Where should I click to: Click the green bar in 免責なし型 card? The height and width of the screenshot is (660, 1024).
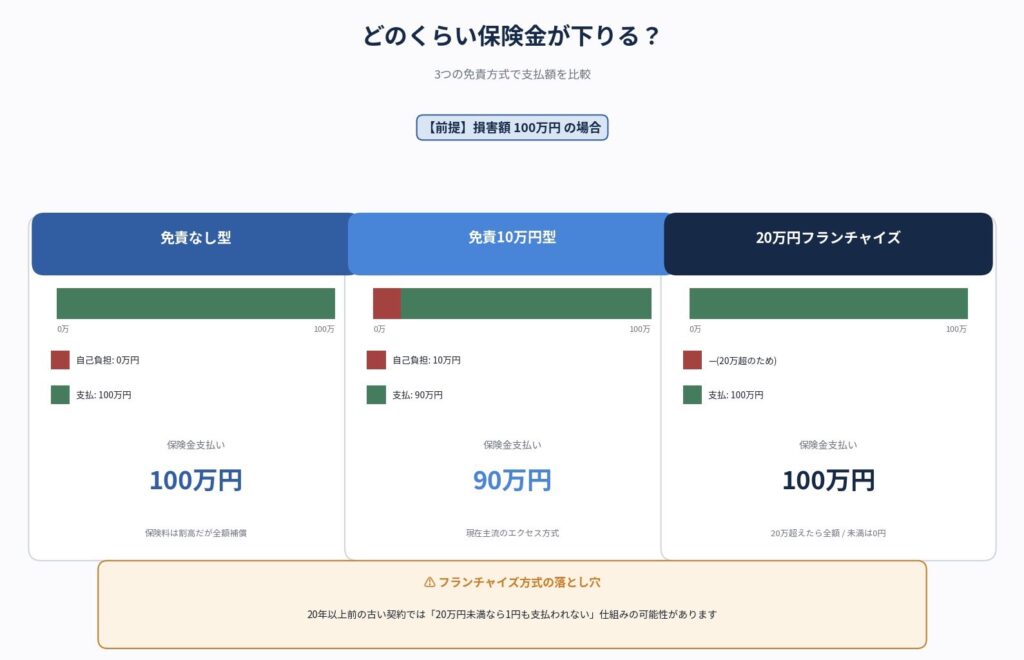(x=196, y=304)
